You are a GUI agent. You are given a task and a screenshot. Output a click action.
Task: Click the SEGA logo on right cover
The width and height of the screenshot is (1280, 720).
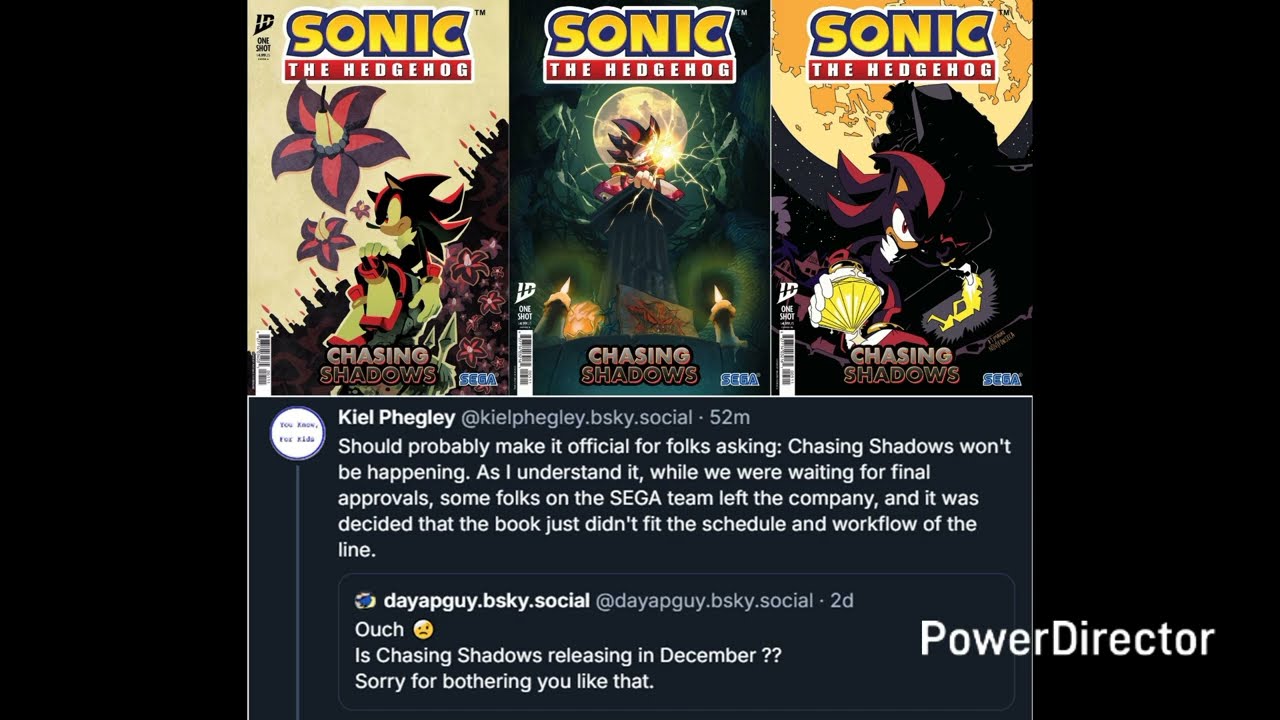pos(1001,379)
